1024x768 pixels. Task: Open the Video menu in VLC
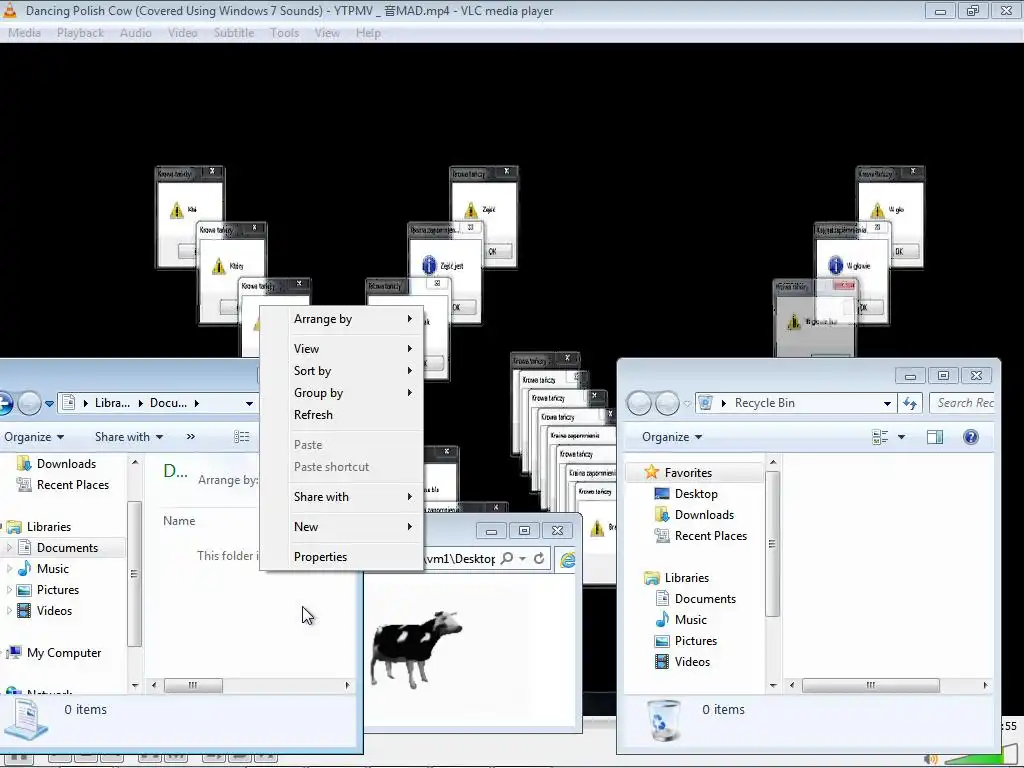pyautogui.click(x=182, y=33)
